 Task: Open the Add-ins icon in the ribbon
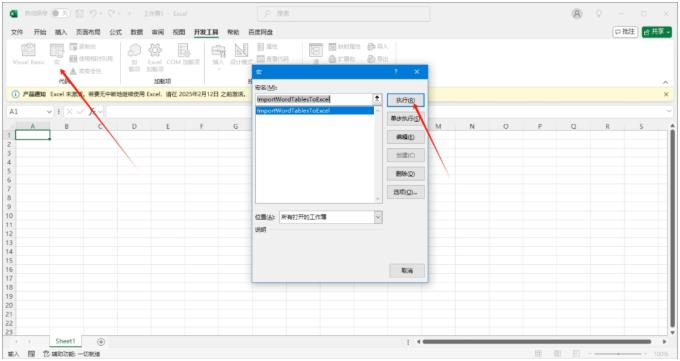pos(134,56)
